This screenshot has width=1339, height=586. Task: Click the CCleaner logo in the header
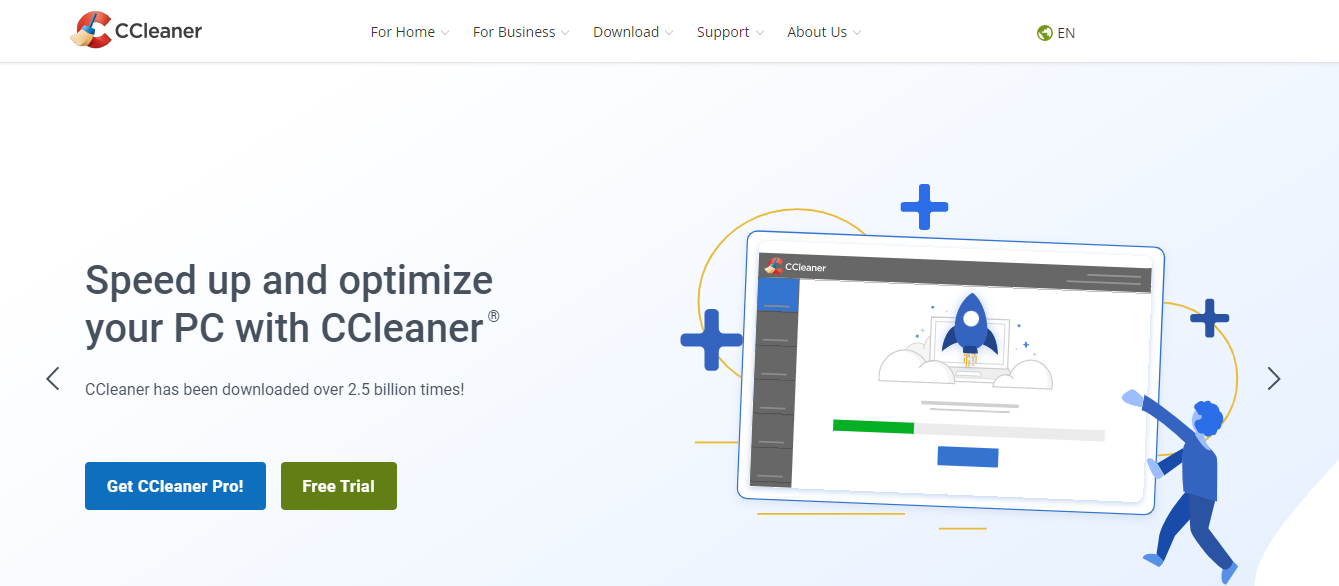(x=135, y=30)
